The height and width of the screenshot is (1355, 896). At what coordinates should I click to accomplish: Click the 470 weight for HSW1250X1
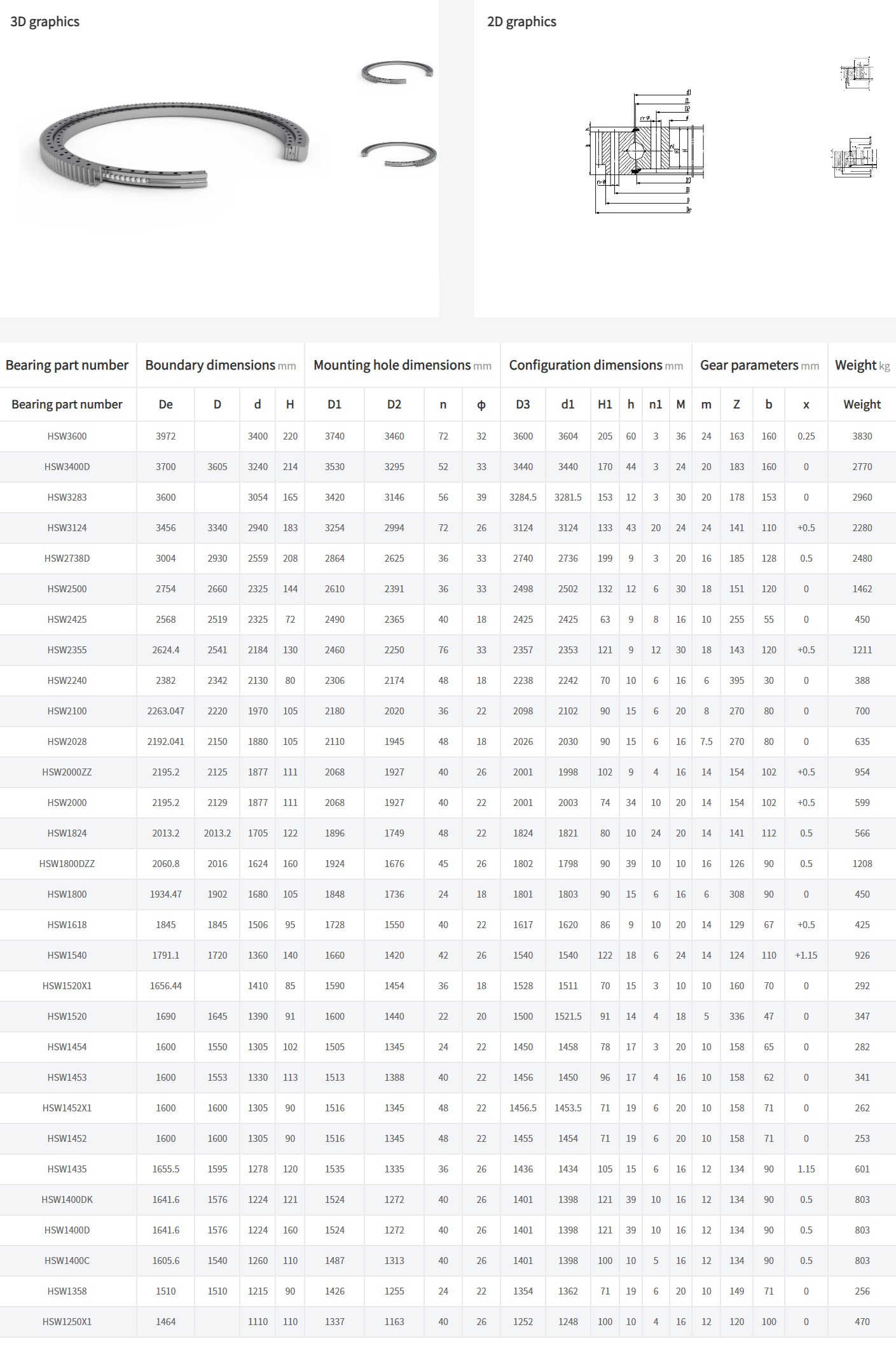point(862,1322)
